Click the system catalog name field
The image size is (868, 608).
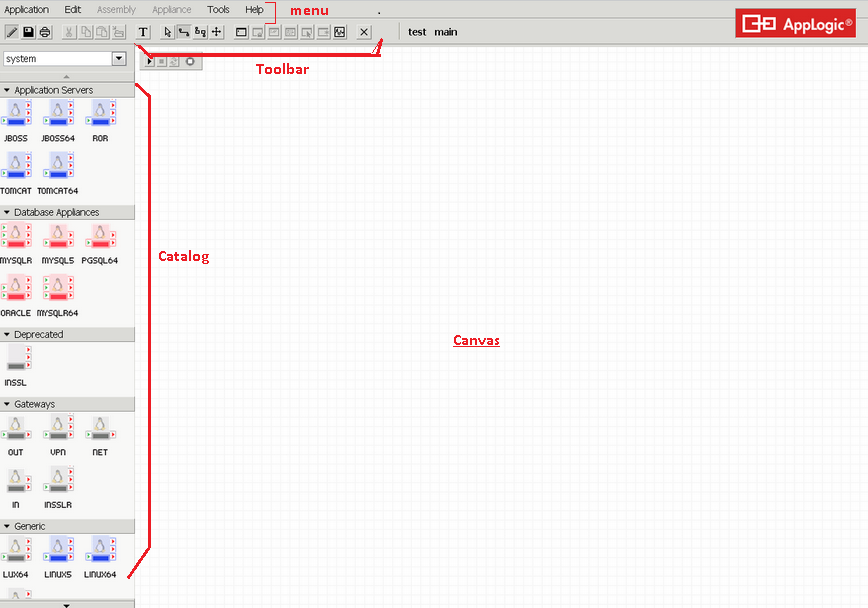58,58
